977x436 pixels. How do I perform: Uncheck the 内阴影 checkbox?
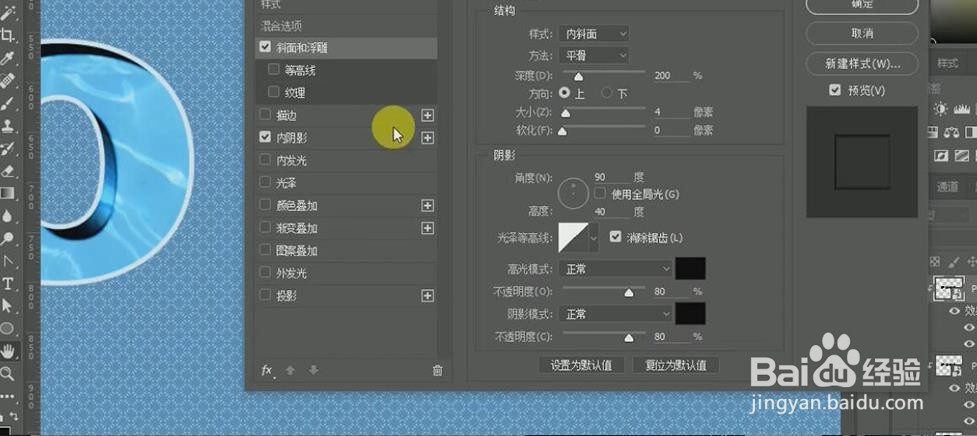pyautogui.click(x=265, y=137)
